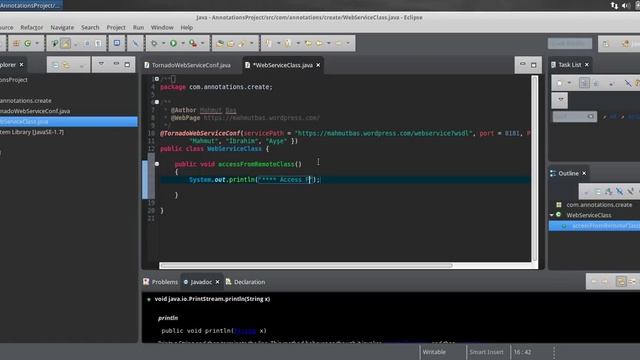Toggle Categorized presentation in Task List
This screenshot has height=360, width=640.
[x=584, y=83]
